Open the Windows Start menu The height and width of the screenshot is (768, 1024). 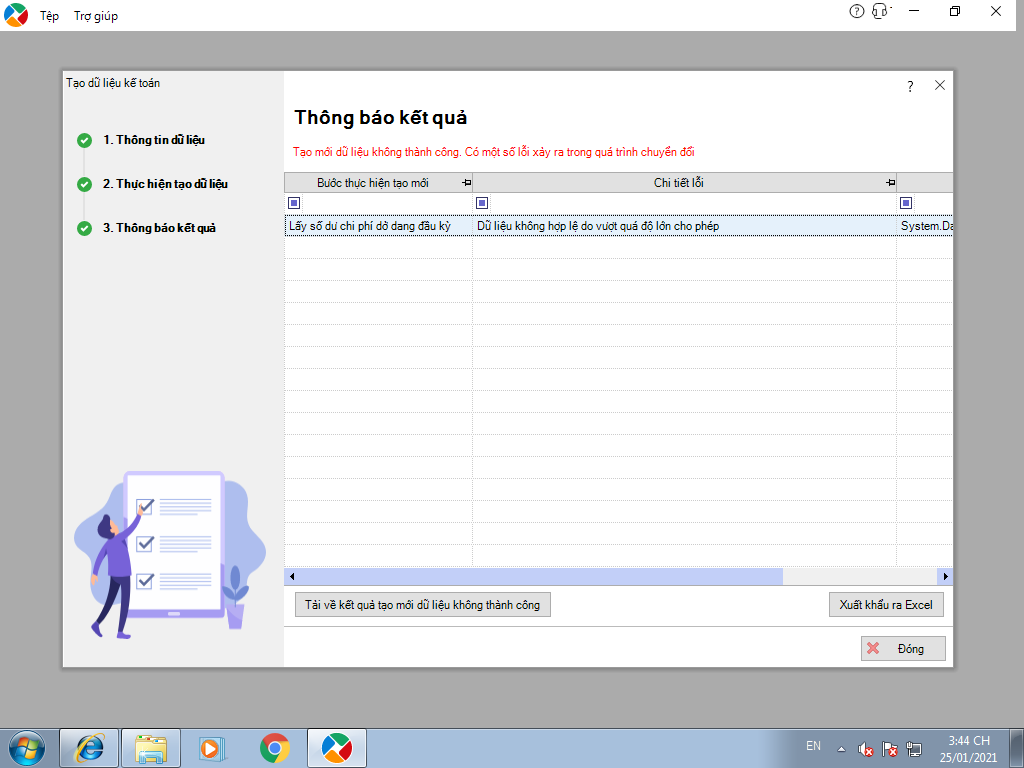click(27, 748)
